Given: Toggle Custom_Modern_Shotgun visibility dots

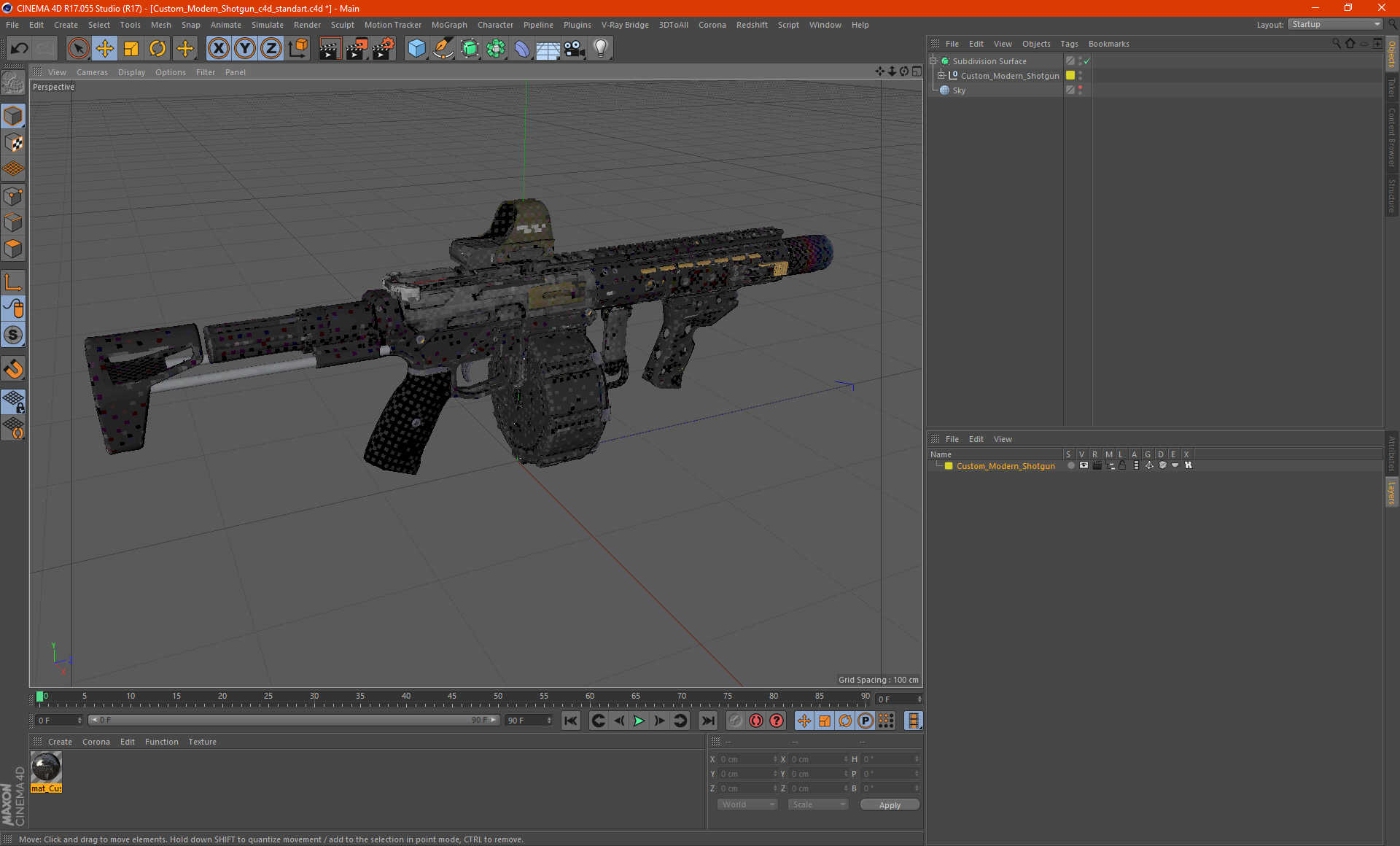Looking at the screenshot, I should tap(1081, 76).
